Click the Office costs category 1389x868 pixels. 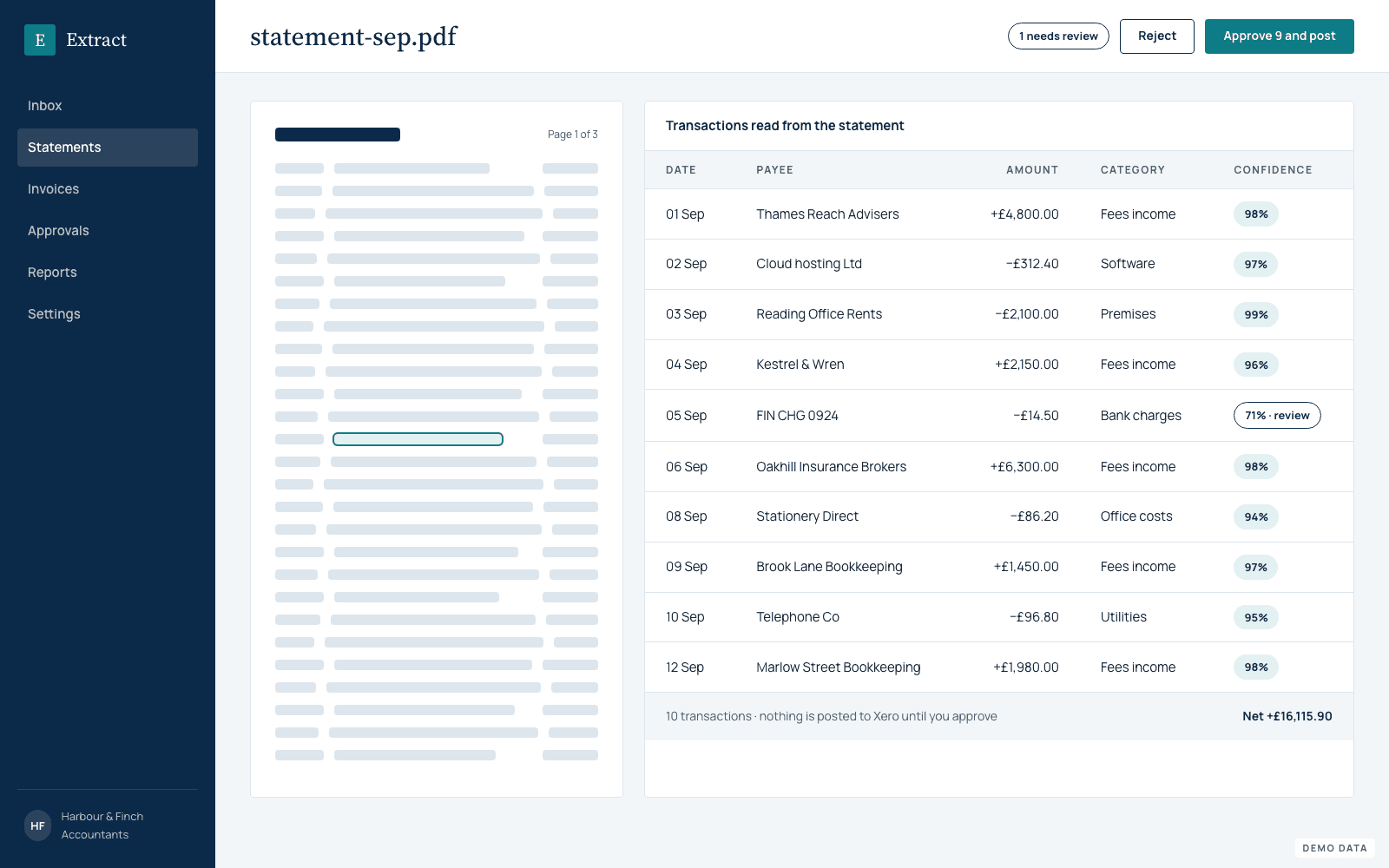1136,516
